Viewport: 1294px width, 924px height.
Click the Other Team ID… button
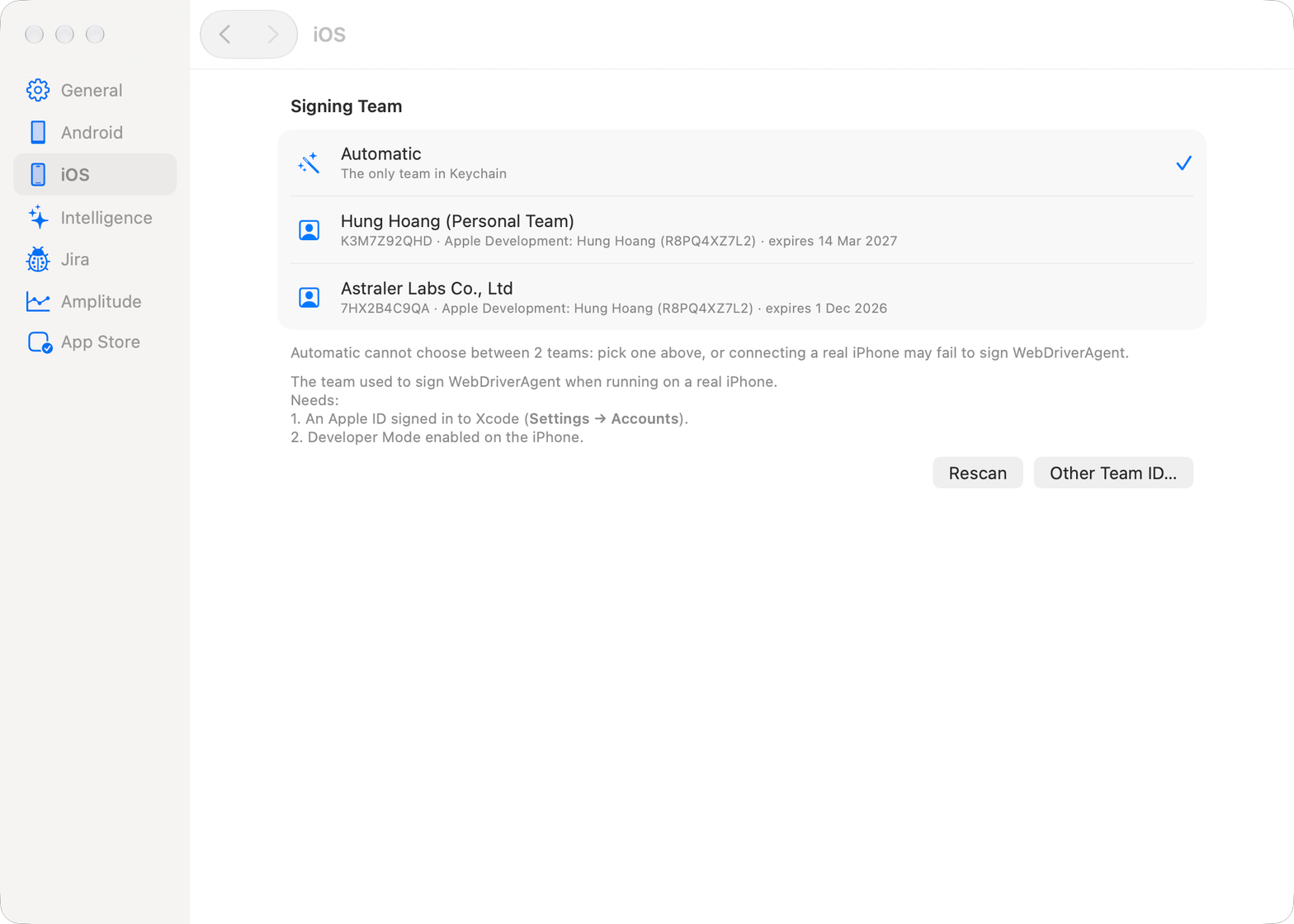[x=1113, y=473]
